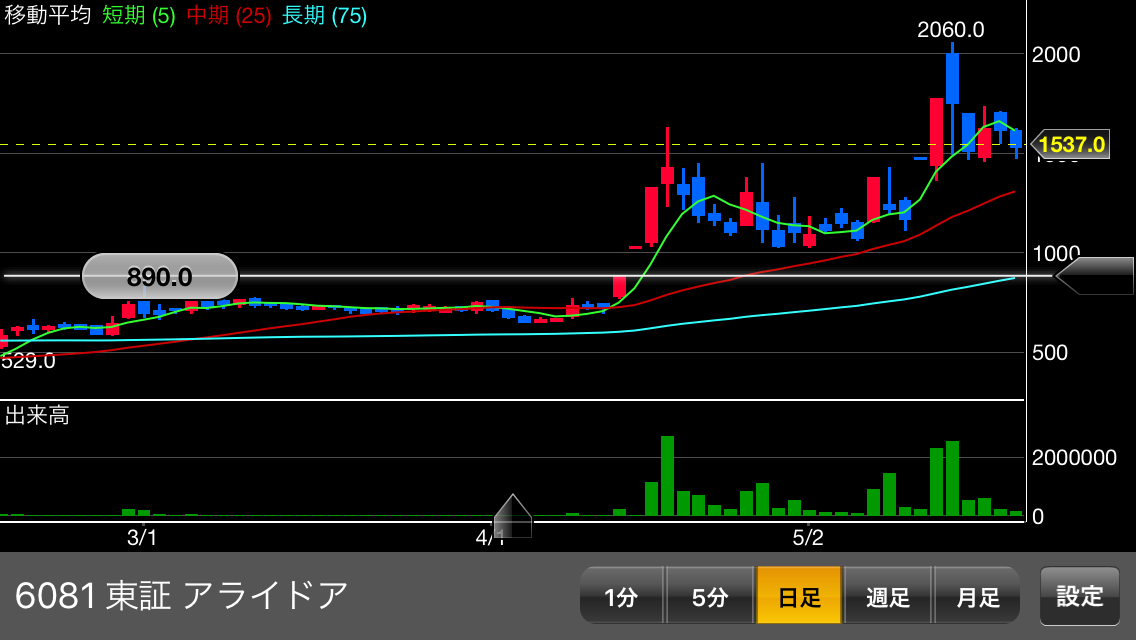Tap the 890.0 price cursor bubble
The height and width of the screenshot is (640, 1136).
point(160,277)
